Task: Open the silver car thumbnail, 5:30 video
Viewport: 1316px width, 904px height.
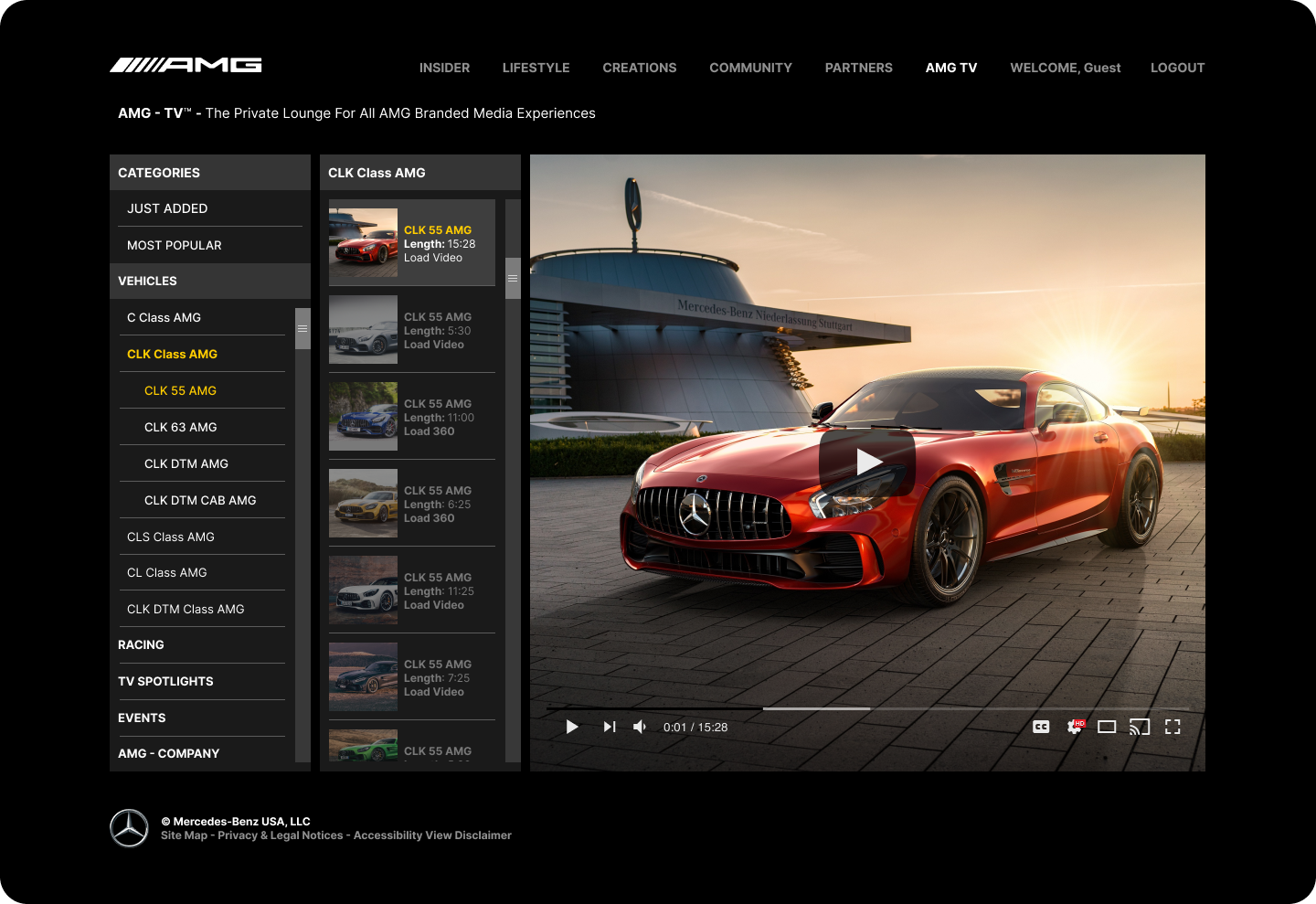Action: point(364,330)
